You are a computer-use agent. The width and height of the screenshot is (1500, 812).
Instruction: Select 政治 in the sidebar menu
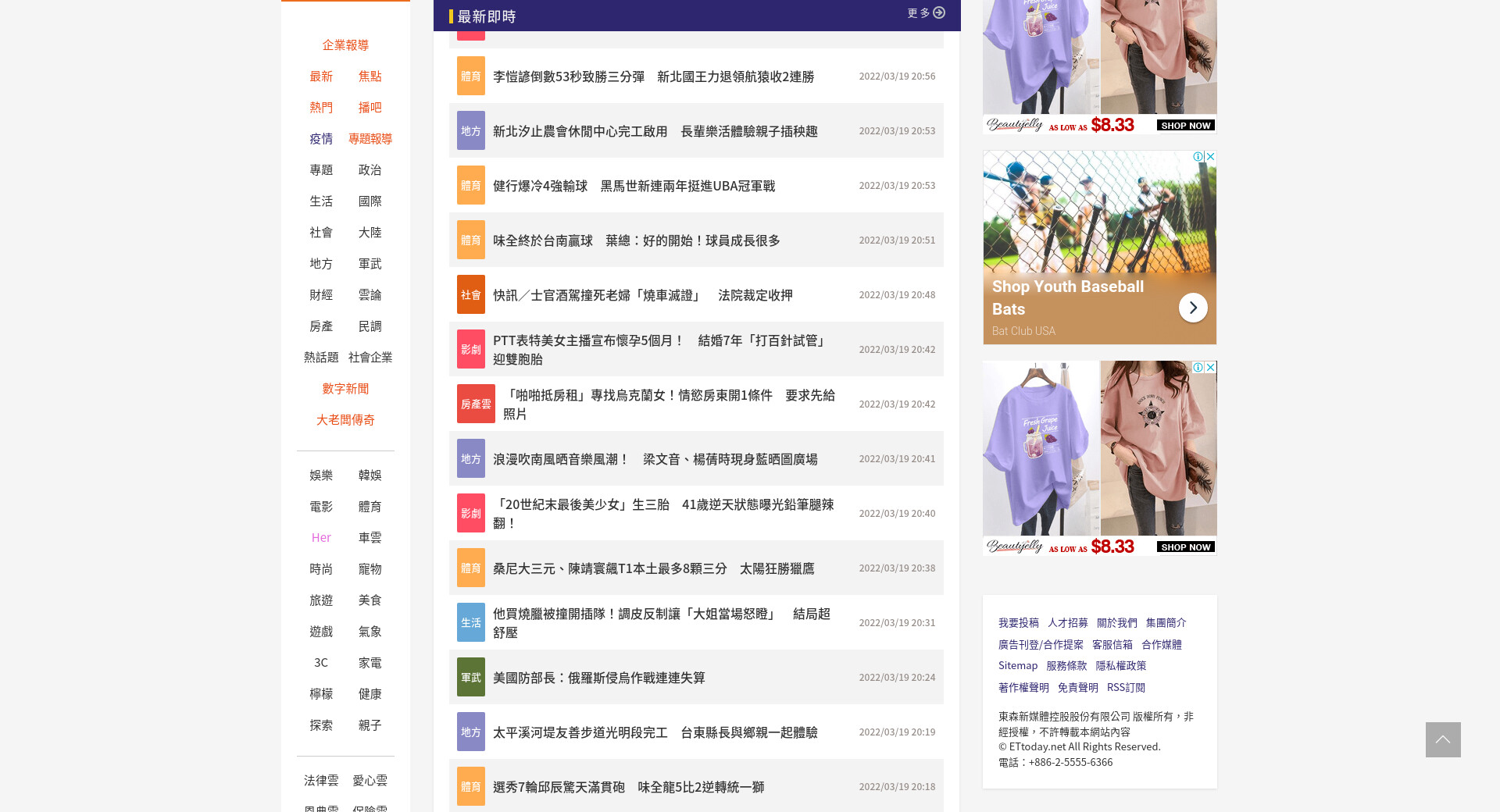pyautogui.click(x=370, y=170)
